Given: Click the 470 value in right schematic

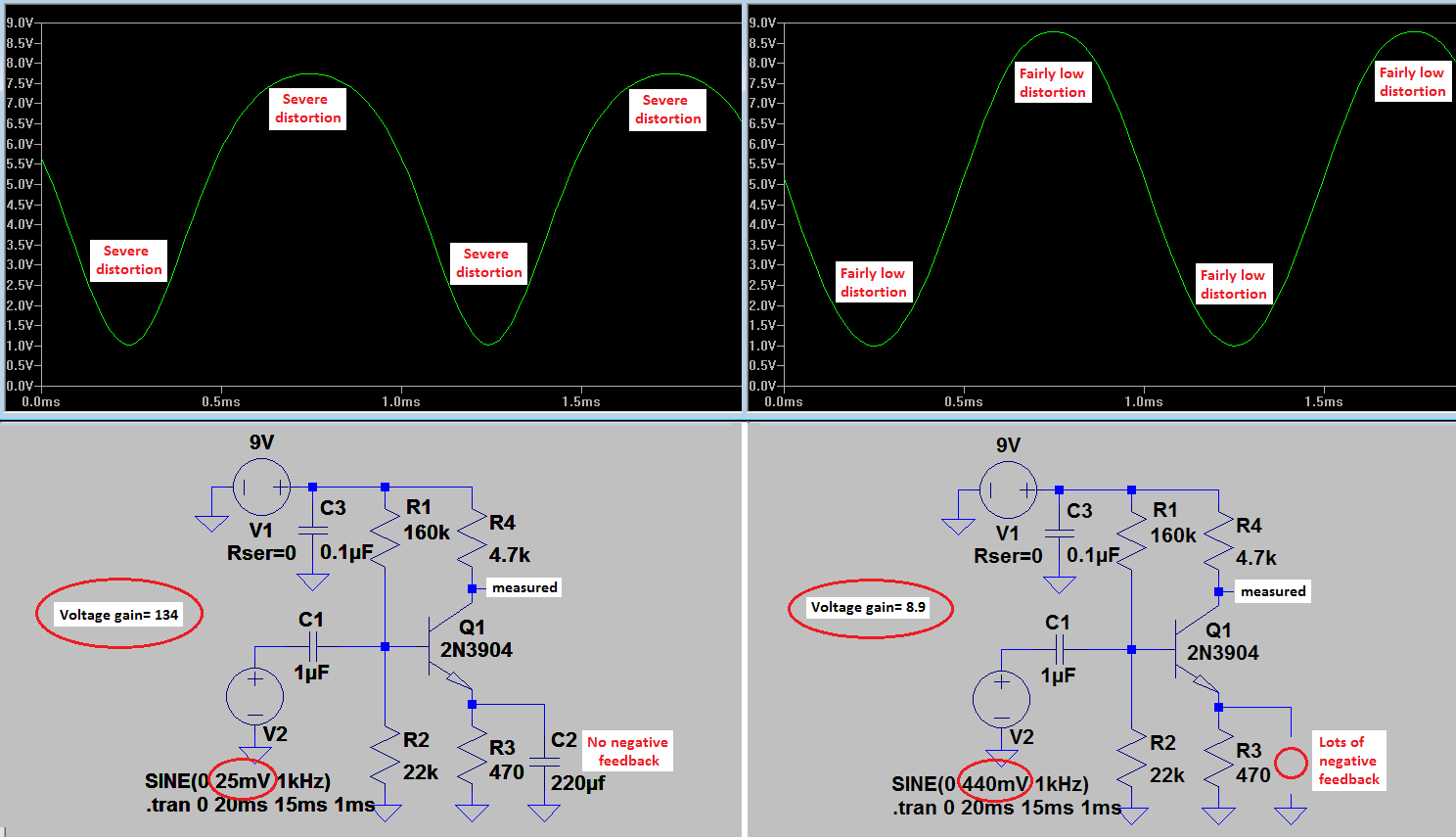Looking at the screenshot, I should tap(1252, 775).
